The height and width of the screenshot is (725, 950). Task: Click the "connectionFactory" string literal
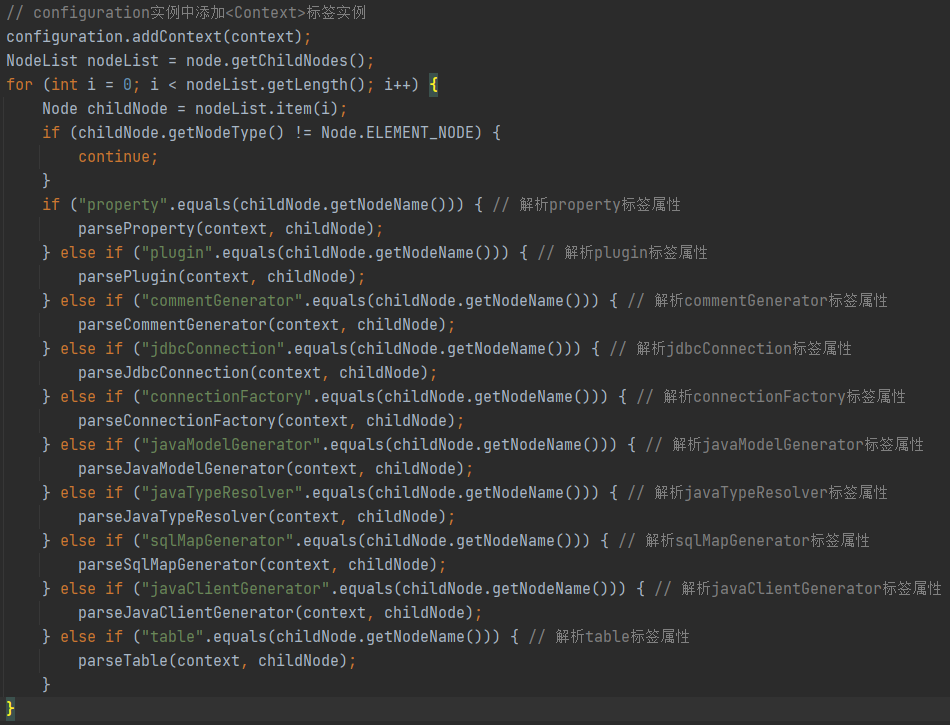[226, 397]
